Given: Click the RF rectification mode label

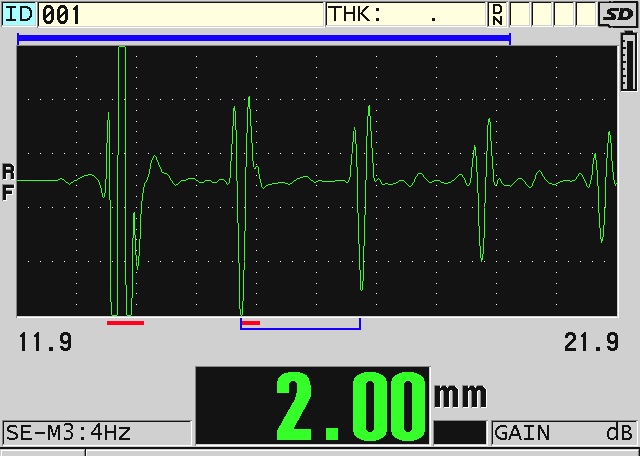Looking at the screenshot, I should point(8,183).
